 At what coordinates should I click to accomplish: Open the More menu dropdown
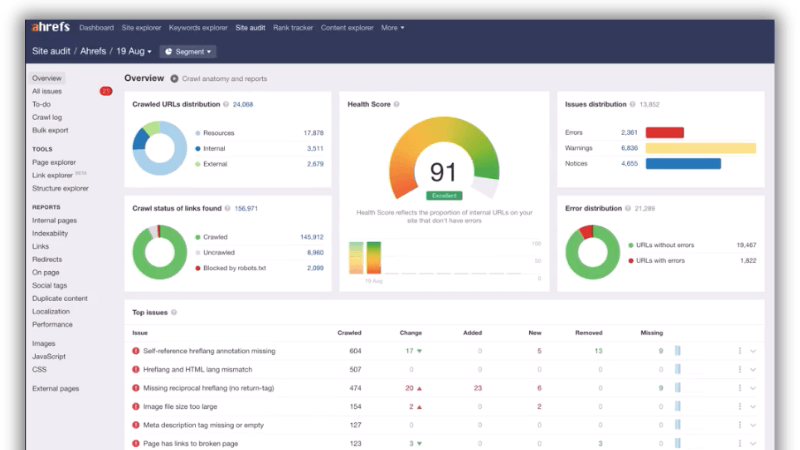pyautogui.click(x=392, y=28)
